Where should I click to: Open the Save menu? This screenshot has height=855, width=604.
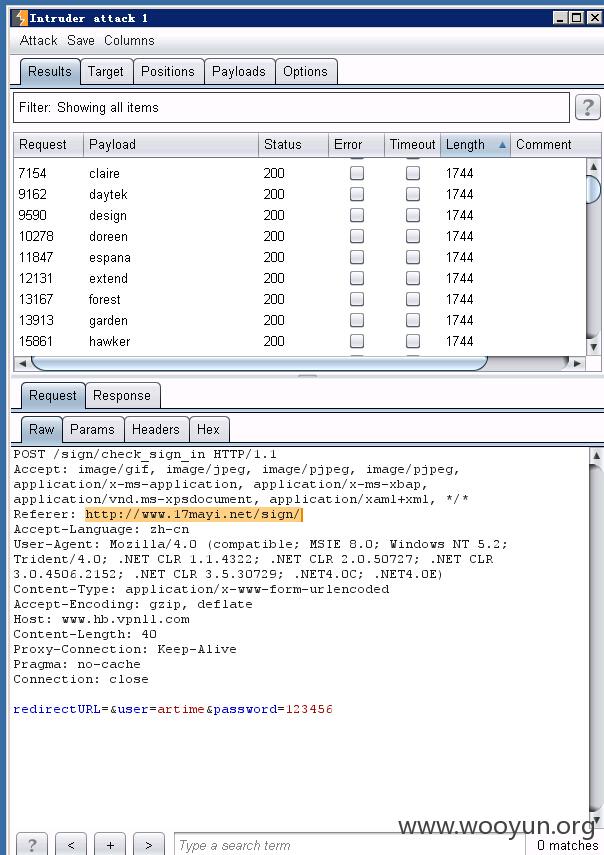81,40
